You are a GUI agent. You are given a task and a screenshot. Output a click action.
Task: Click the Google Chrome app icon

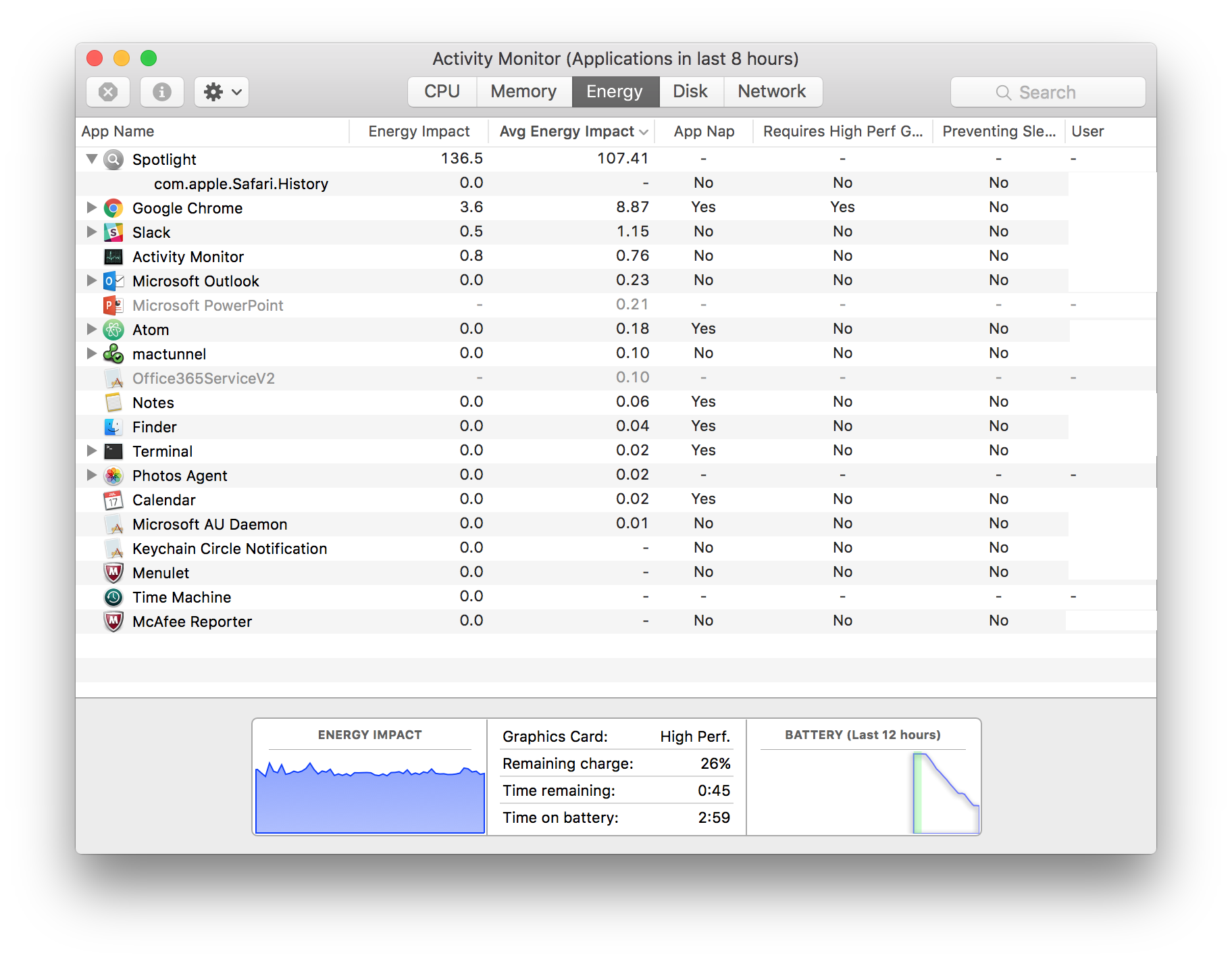tap(113, 208)
